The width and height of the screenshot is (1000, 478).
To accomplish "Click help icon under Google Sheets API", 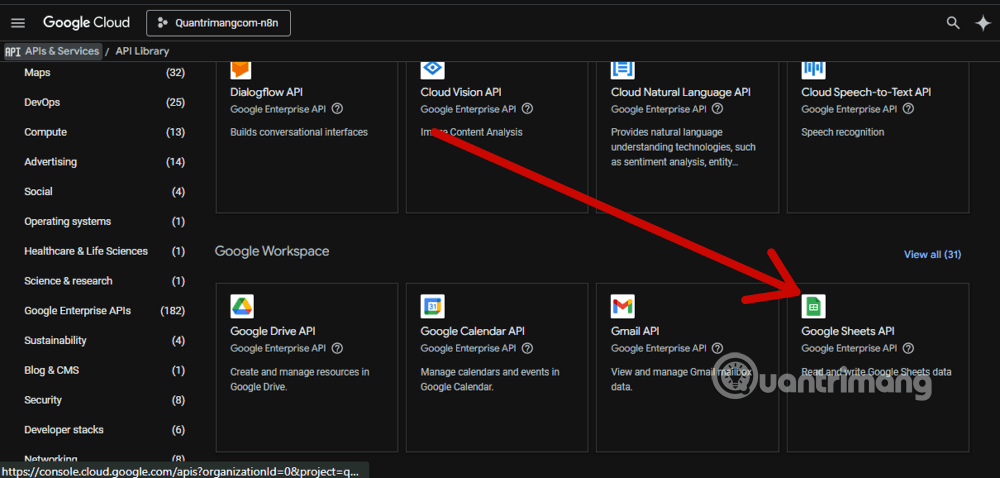I will tap(908, 348).
